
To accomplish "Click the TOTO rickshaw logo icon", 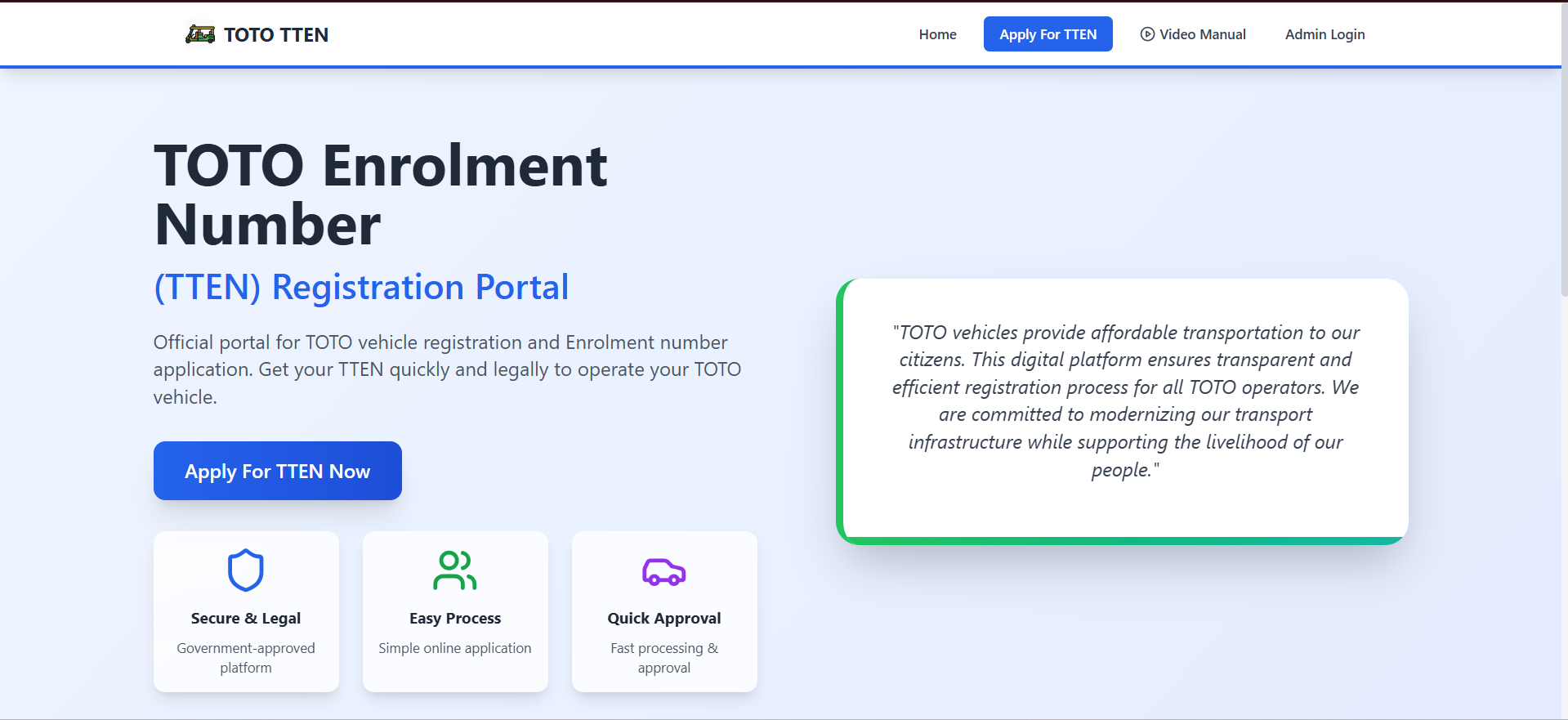I will point(200,34).
